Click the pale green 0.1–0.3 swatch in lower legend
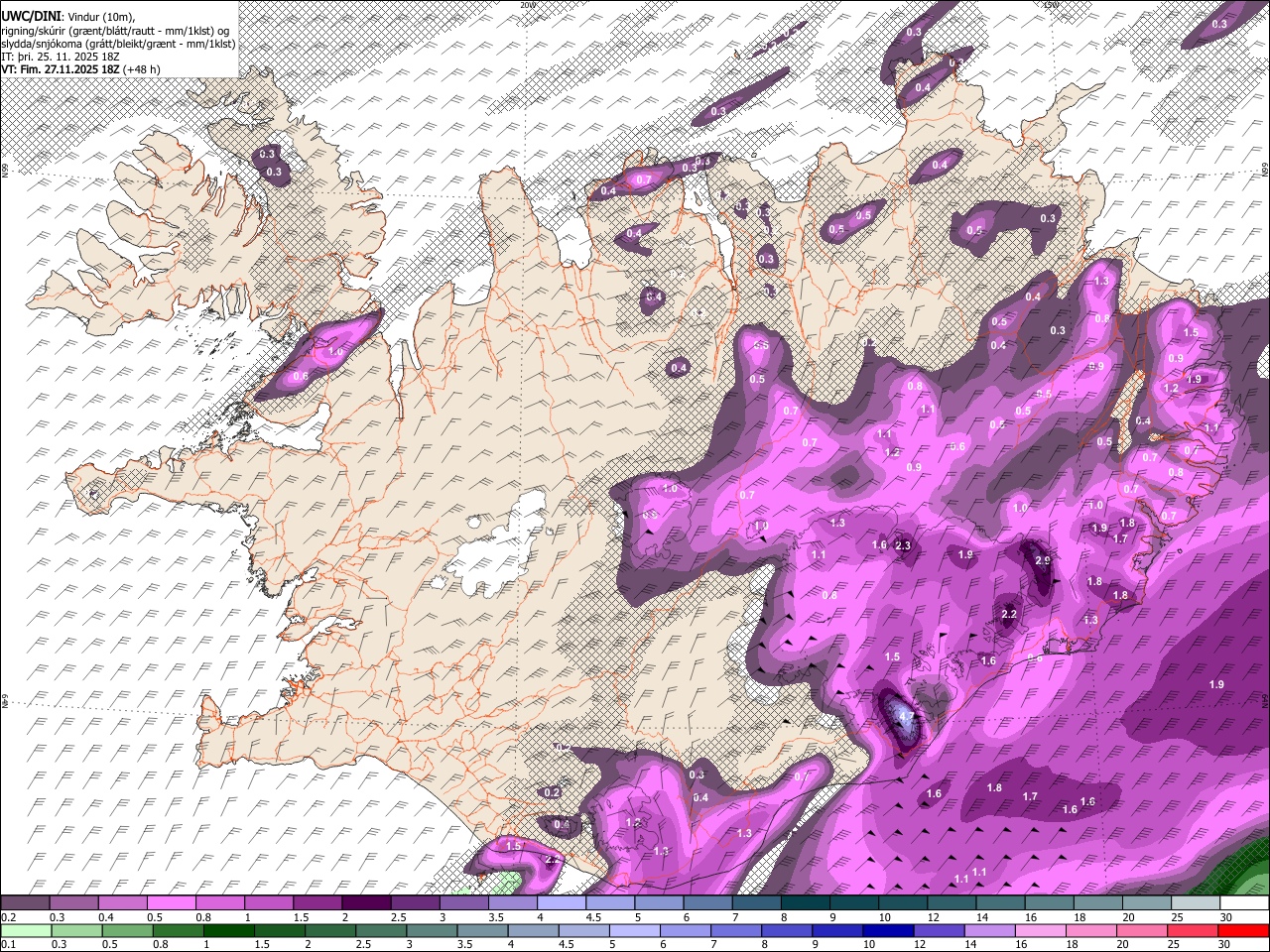Image resolution: width=1270 pixels, height=952 pixels. click(25, 931)
